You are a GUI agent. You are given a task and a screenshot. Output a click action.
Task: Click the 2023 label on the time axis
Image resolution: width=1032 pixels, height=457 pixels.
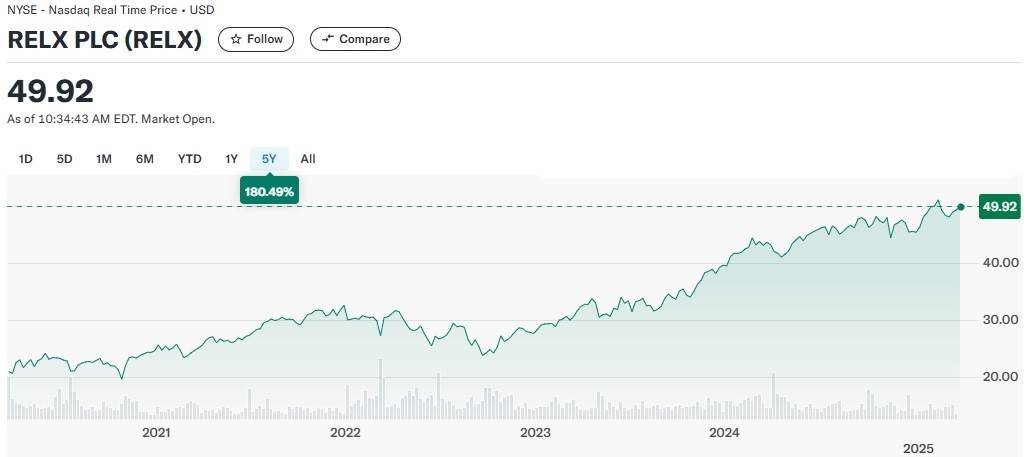point(535,433)
